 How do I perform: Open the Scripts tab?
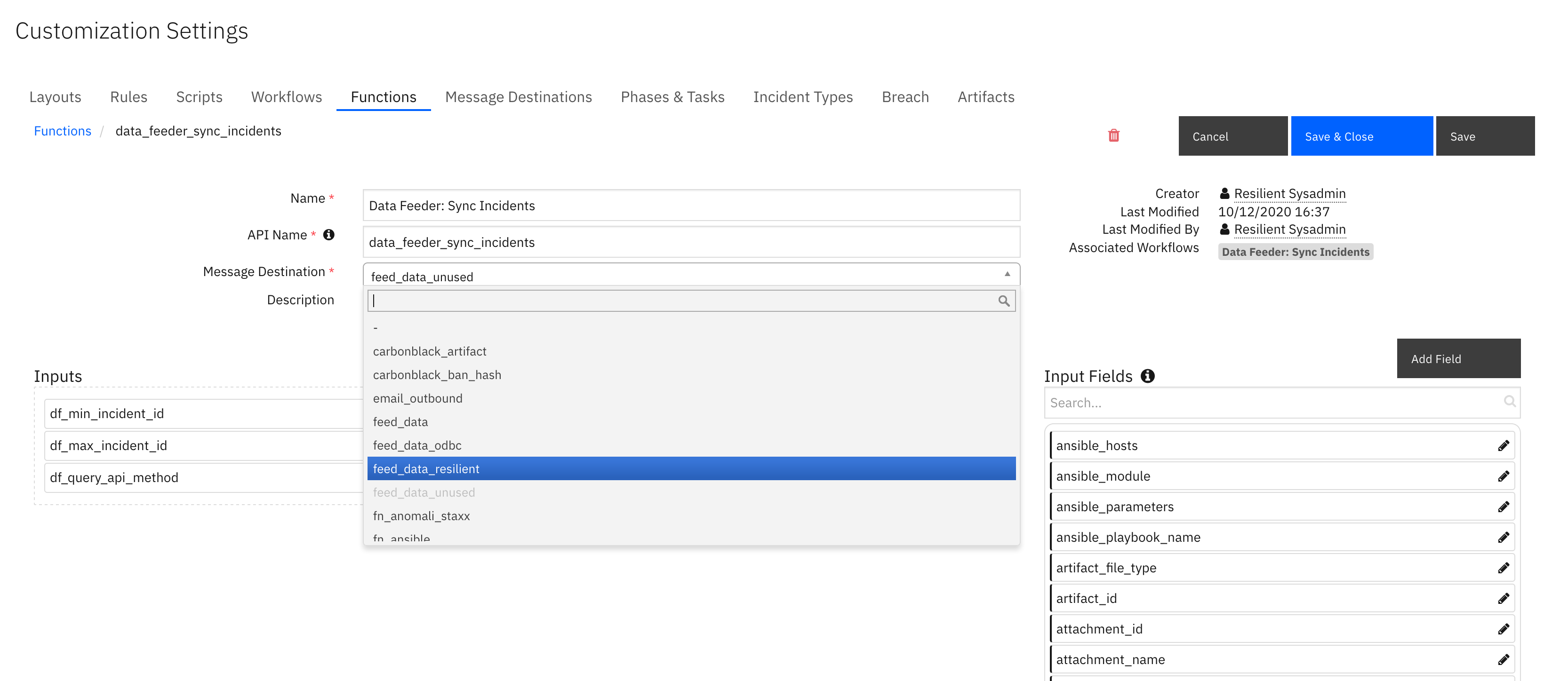199,97
